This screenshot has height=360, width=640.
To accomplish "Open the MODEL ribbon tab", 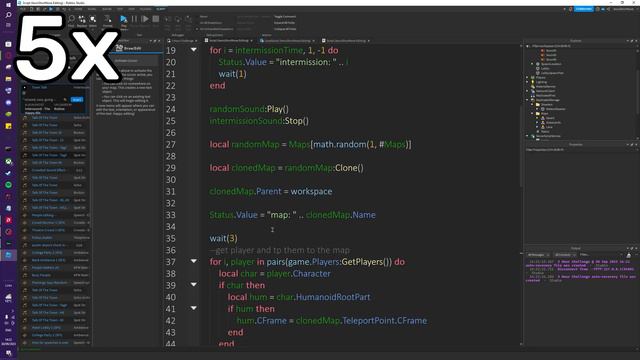I will [x=92, y=9].
